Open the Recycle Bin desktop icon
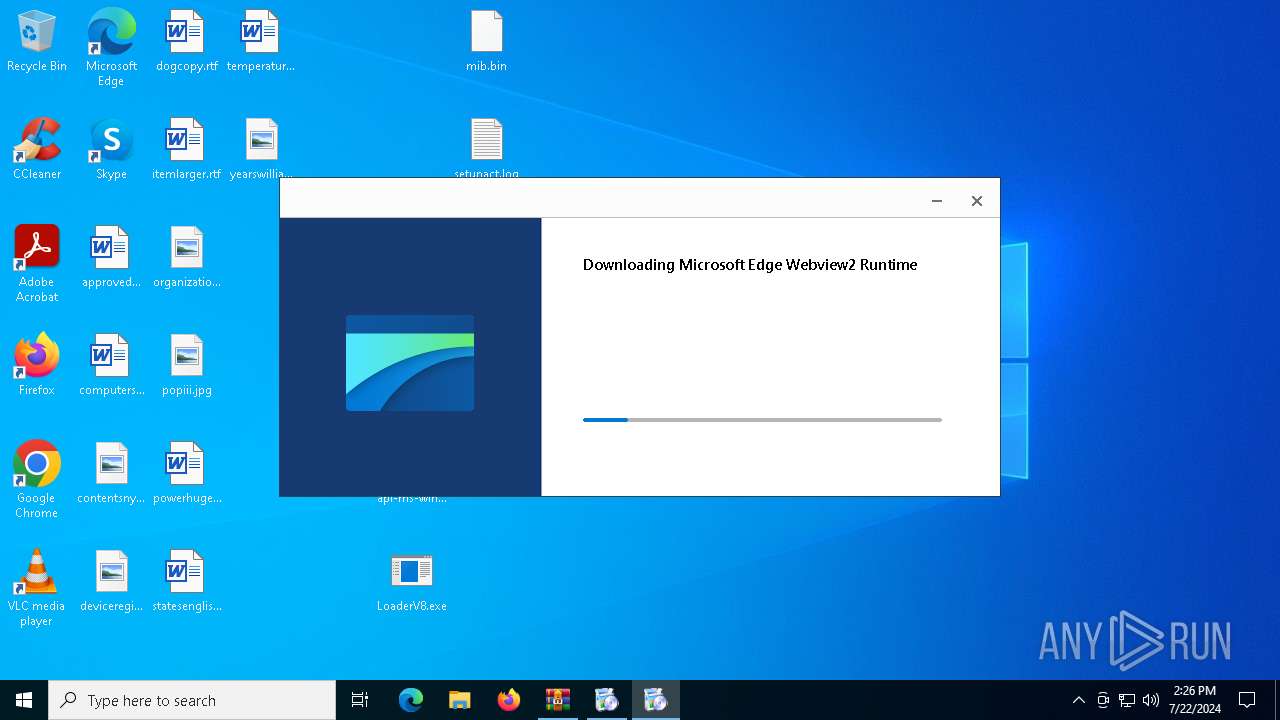 click(x=37, y=42)
